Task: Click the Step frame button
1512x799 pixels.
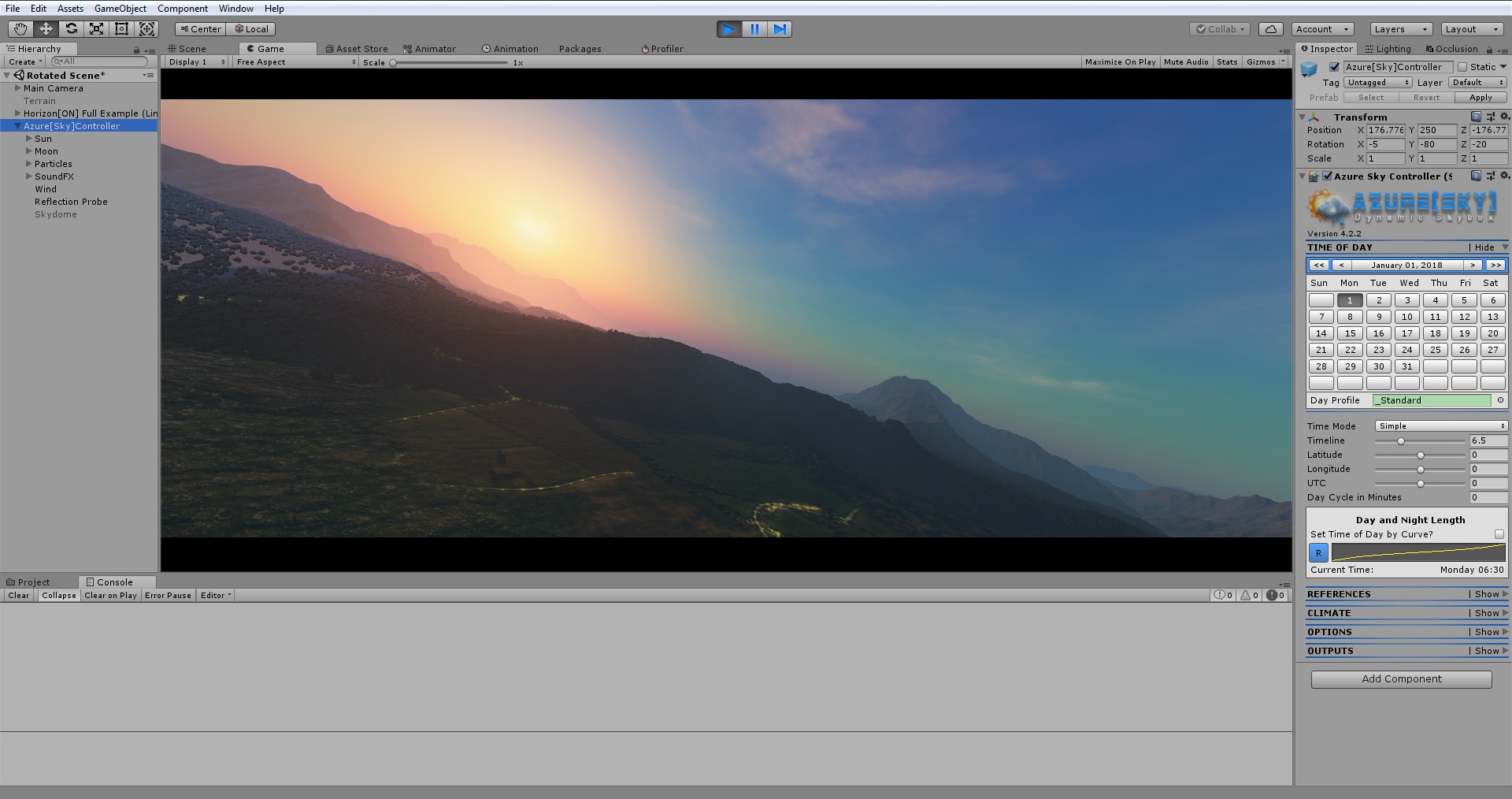Action: (780, 28)
